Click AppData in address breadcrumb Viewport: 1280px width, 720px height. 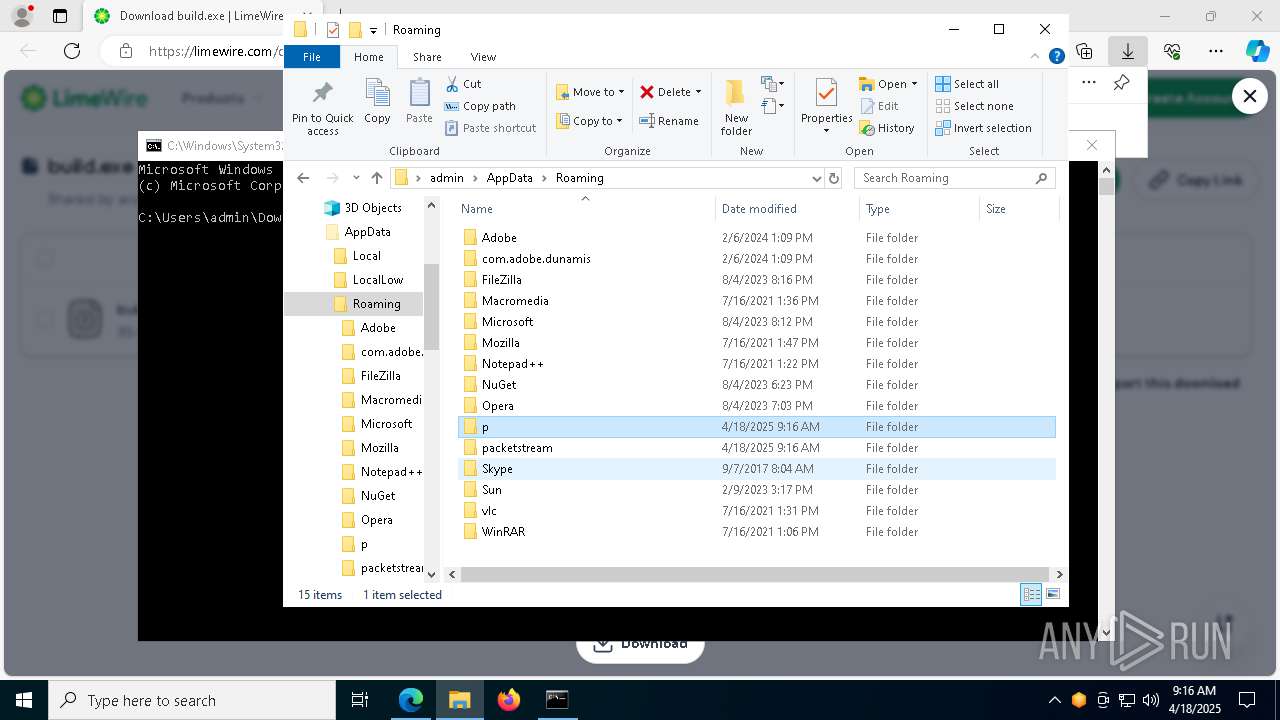tap(509, 178)
